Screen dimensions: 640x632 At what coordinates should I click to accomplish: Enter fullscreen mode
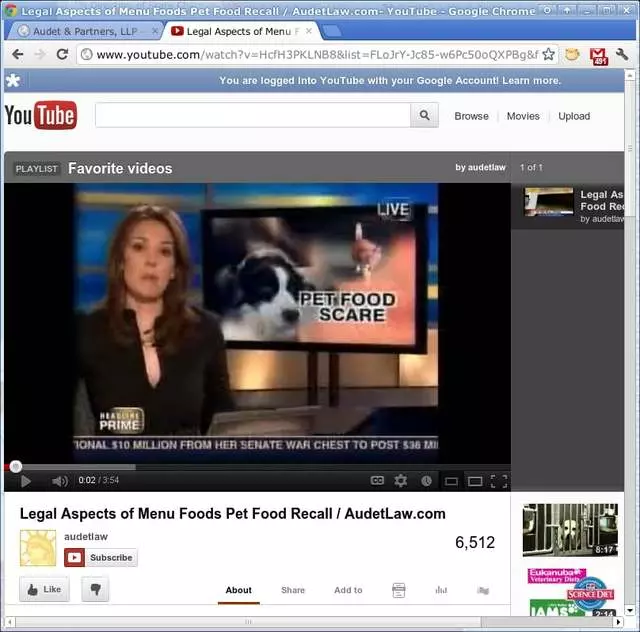pyautogui.click(x=499, y=481)
